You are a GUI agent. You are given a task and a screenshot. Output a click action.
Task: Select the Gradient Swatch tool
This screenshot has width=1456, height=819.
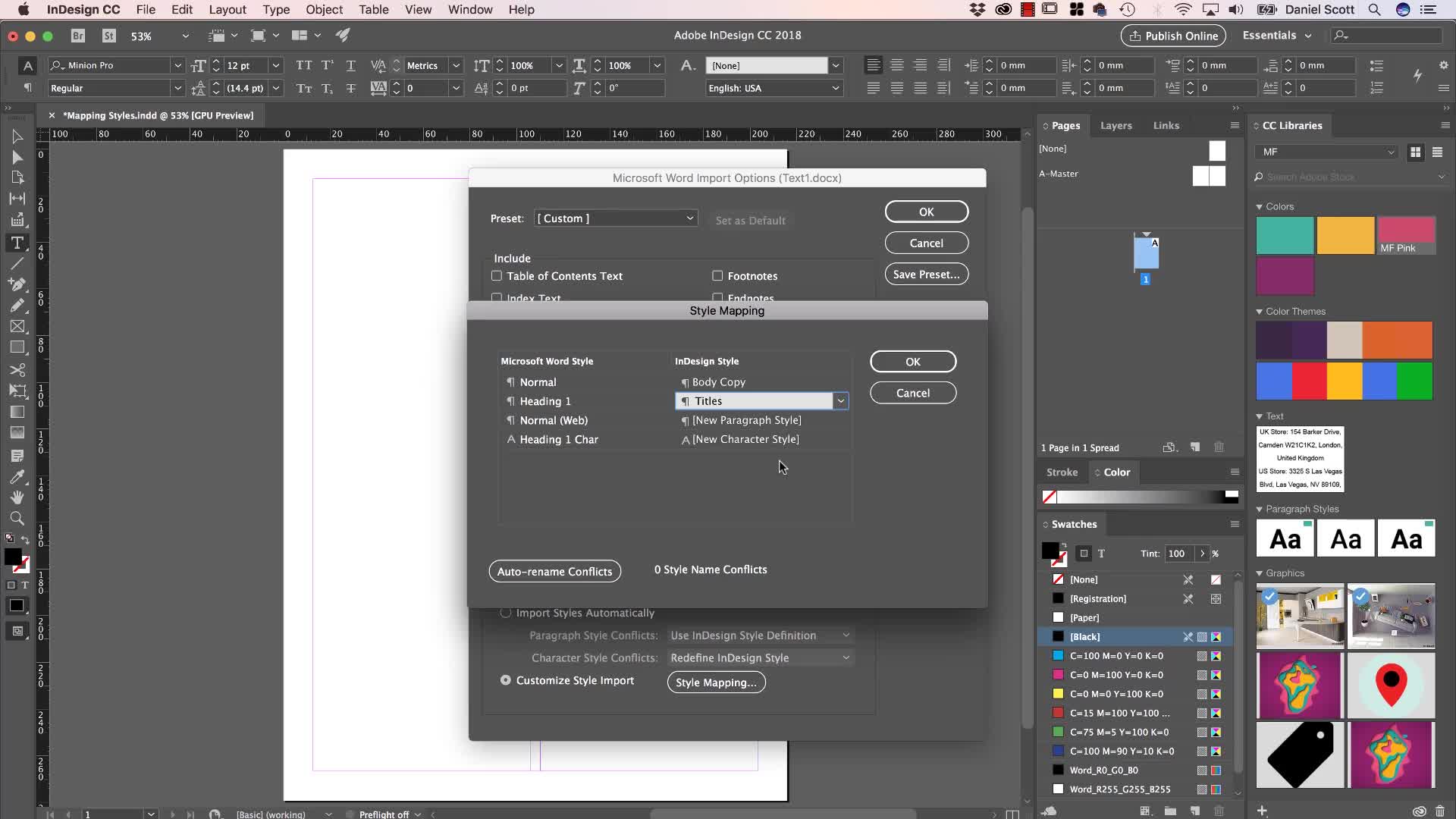click(x=17, y=412)
